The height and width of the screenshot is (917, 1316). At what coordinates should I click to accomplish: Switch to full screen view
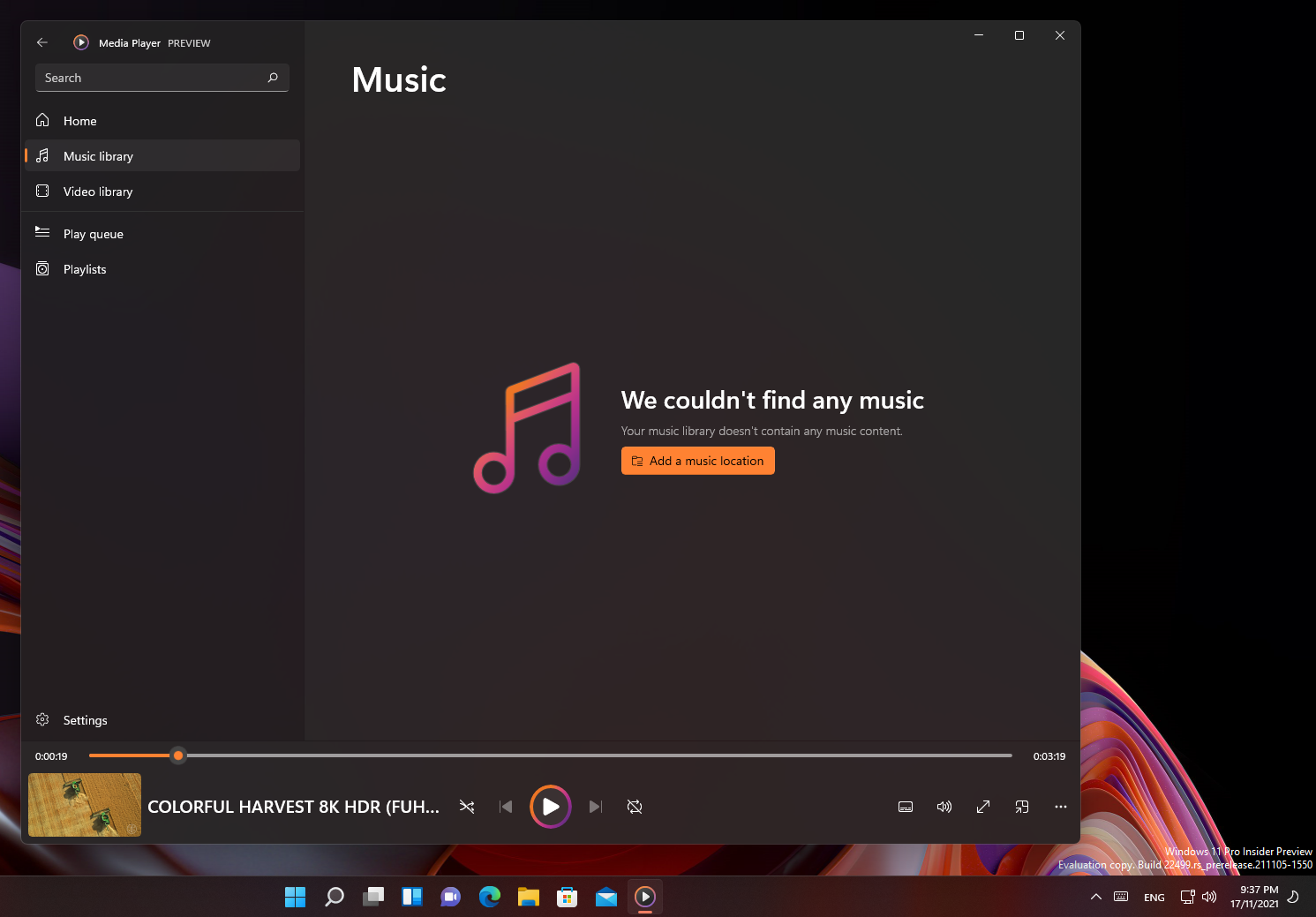pos(983,807)
